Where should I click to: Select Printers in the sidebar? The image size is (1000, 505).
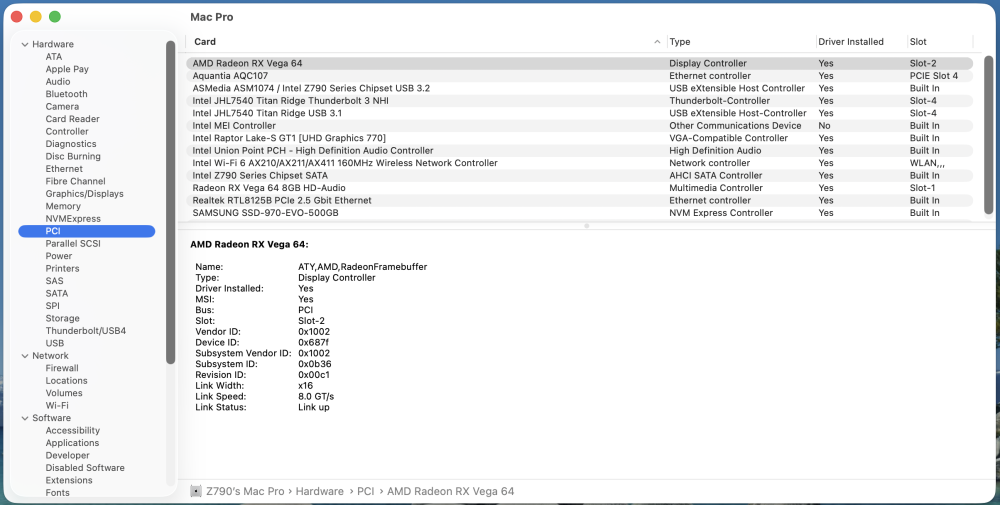tap(62, 268)
